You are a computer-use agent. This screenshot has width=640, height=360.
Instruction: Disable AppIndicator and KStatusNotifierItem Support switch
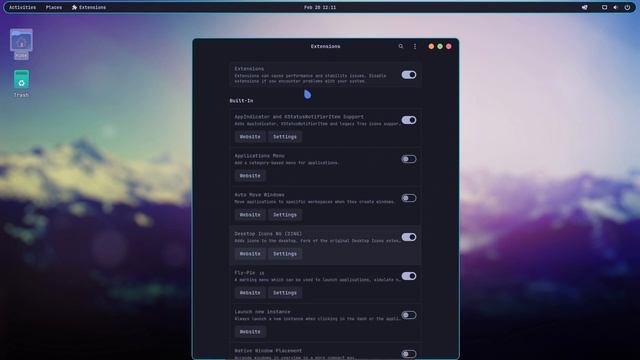click(x=409, y=120)
